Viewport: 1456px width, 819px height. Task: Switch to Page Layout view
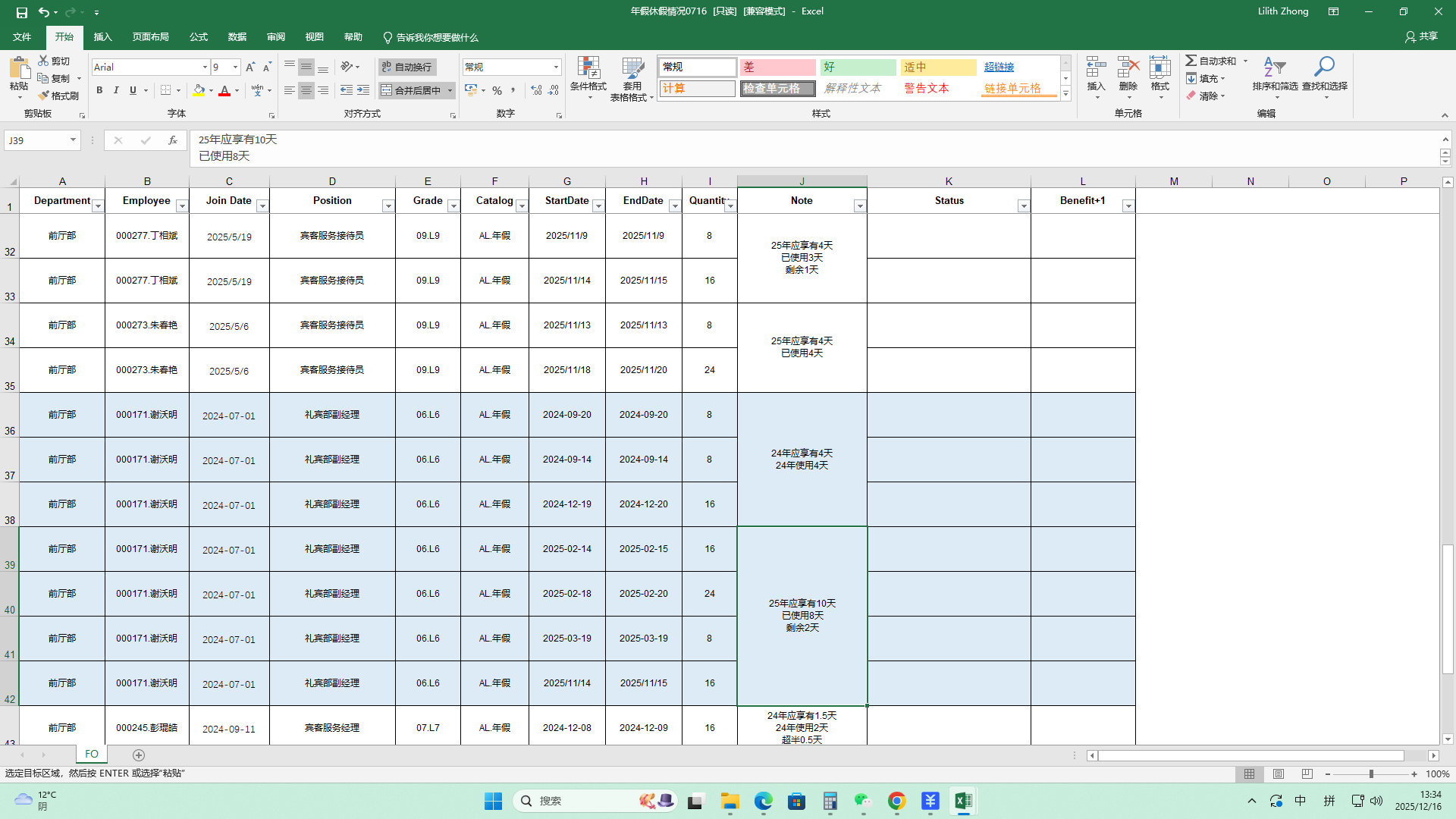click(1279, 773)
